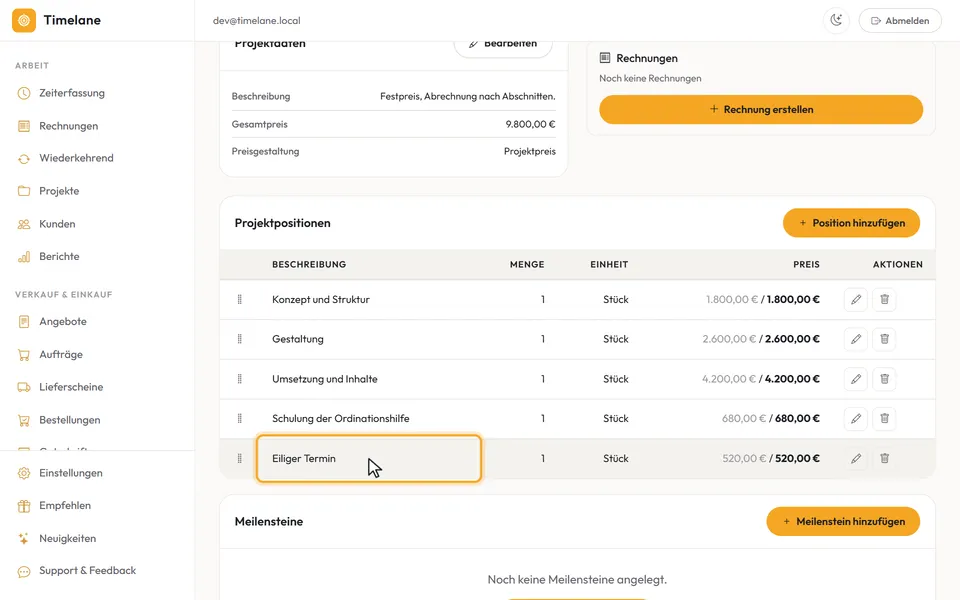Click the drag handle of Gestaltung row
960x600 pixels.
[x=239, y=339]
